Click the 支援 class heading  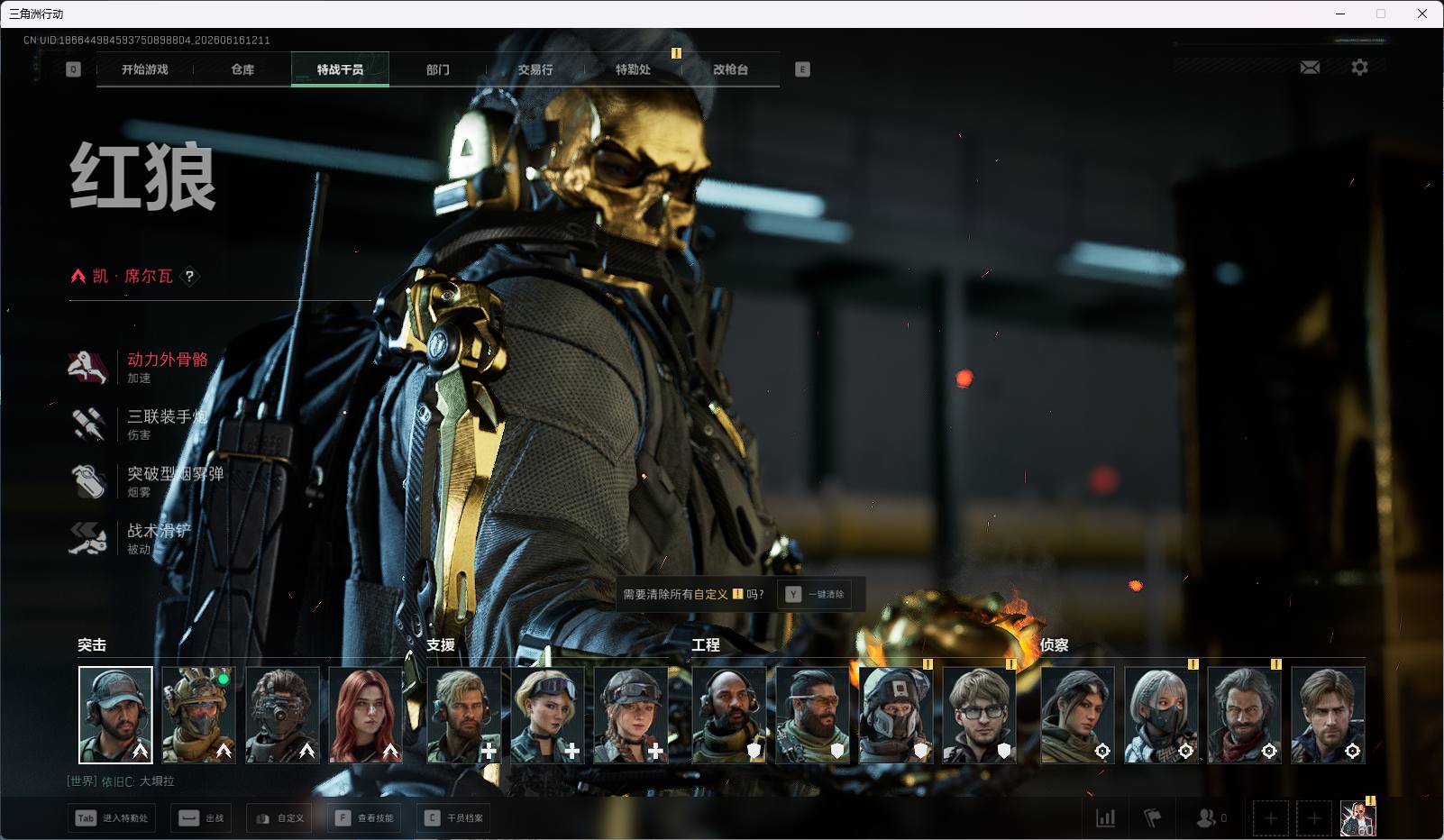click(x=441, y=645)
